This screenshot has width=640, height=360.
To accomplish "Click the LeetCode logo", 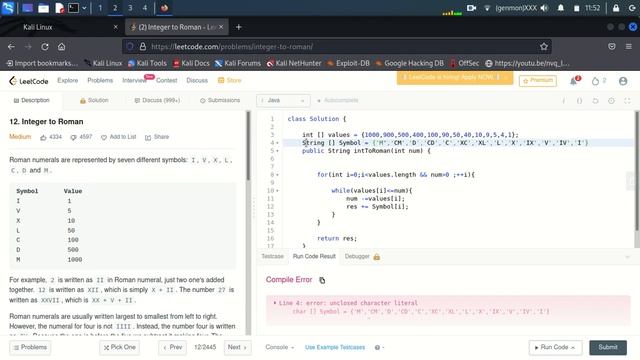I will pos(29,81).
